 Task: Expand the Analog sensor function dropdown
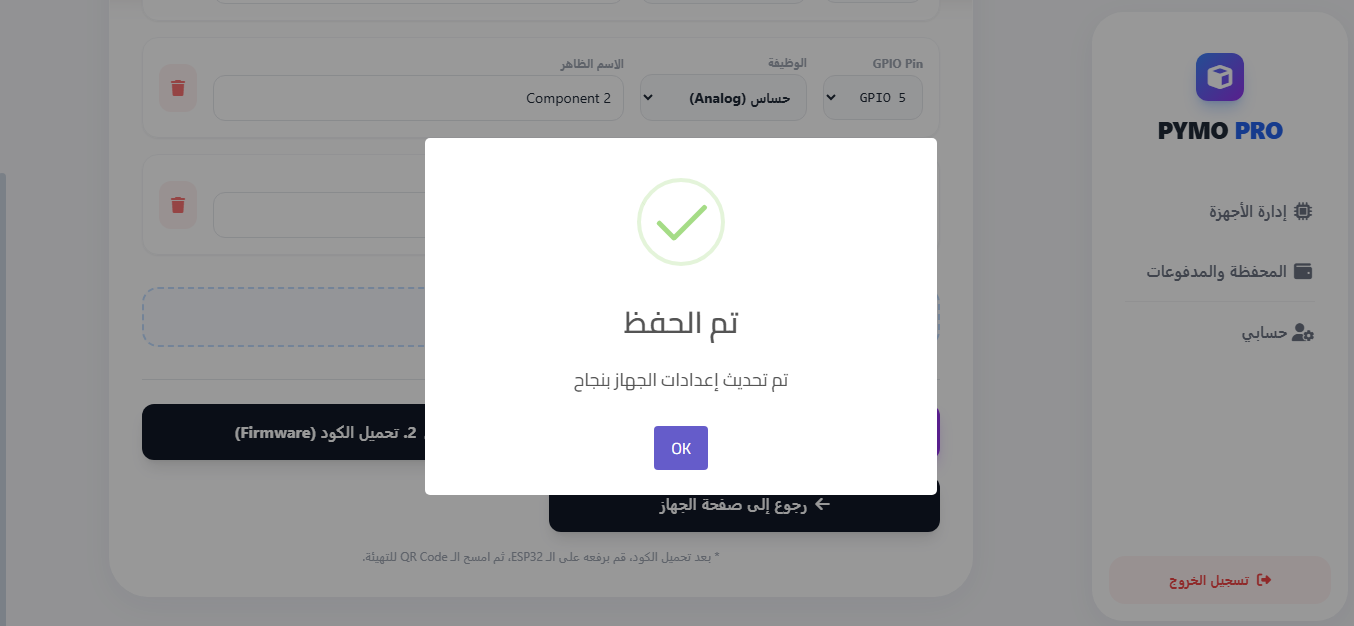coord(723,98)
